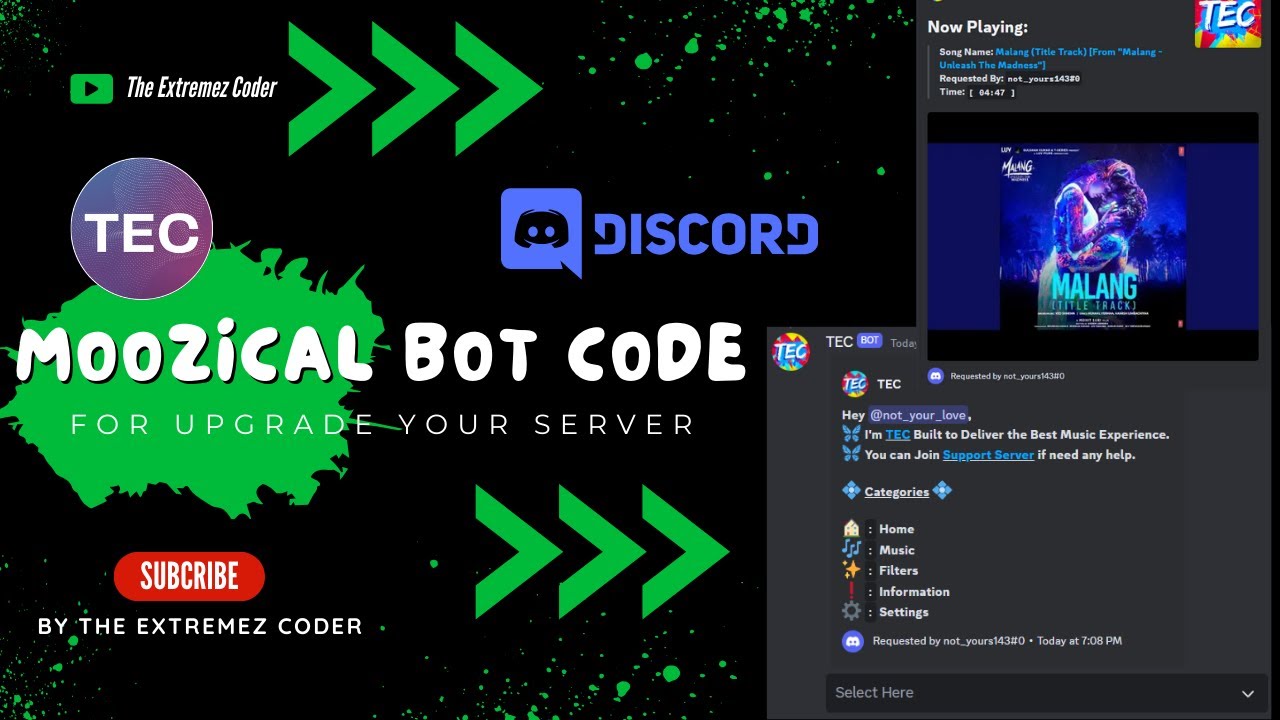
Task: Click the TEC hyperlink in the greeting
Action: (x=898, y=435)
